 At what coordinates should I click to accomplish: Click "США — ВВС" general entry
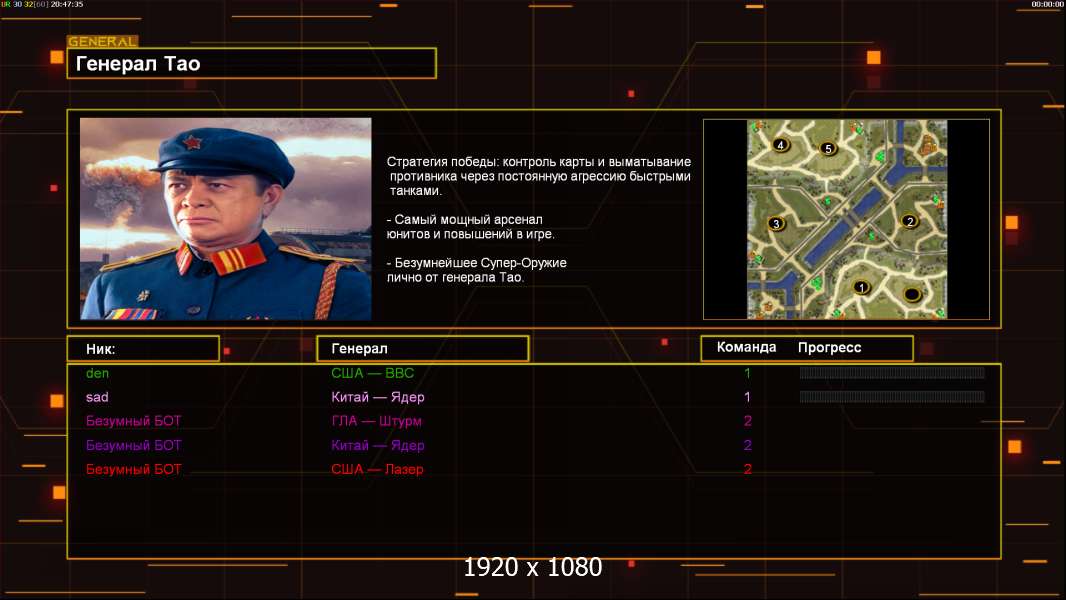[x=373, y=373]
